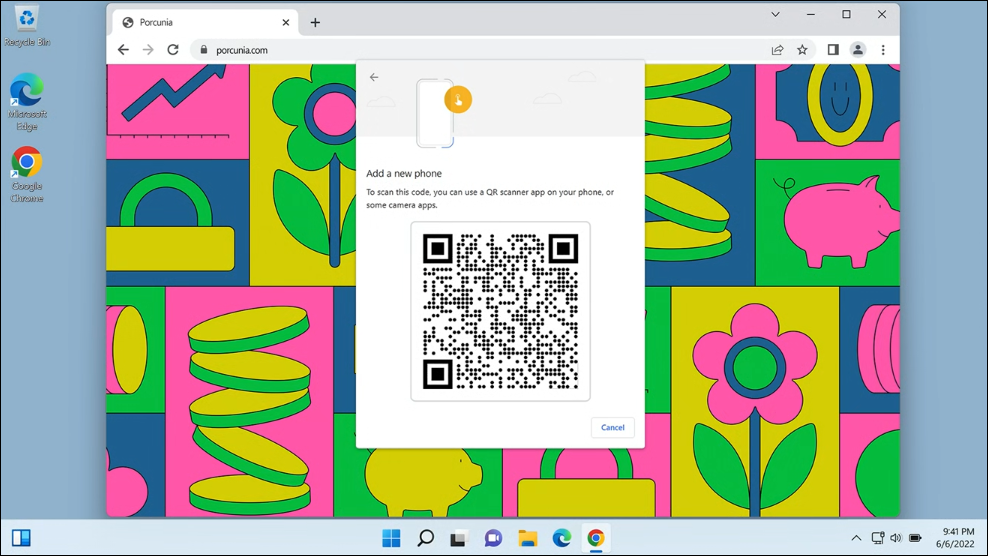Screen dimensions: 988x556
Task: Expand the tab search chevron
Action: pyautogui.click(x=776, y=14)
